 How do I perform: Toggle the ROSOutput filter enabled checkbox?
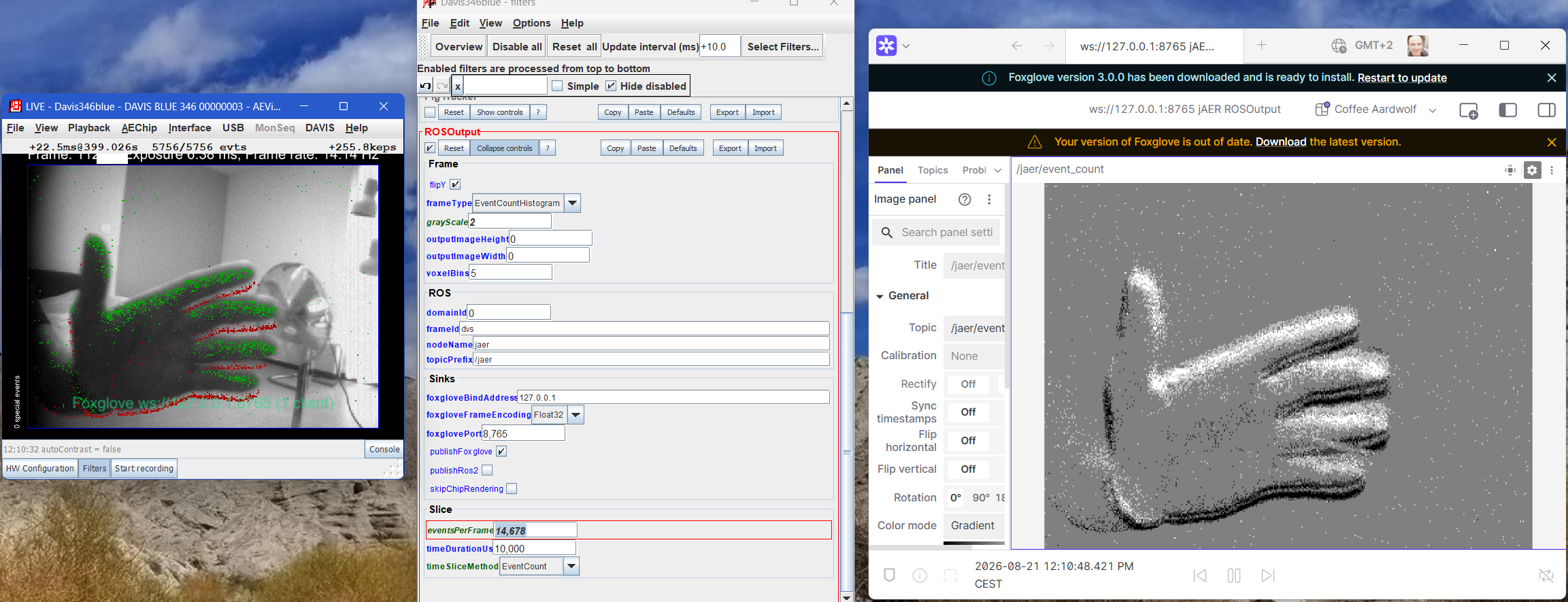click(430, 148)
